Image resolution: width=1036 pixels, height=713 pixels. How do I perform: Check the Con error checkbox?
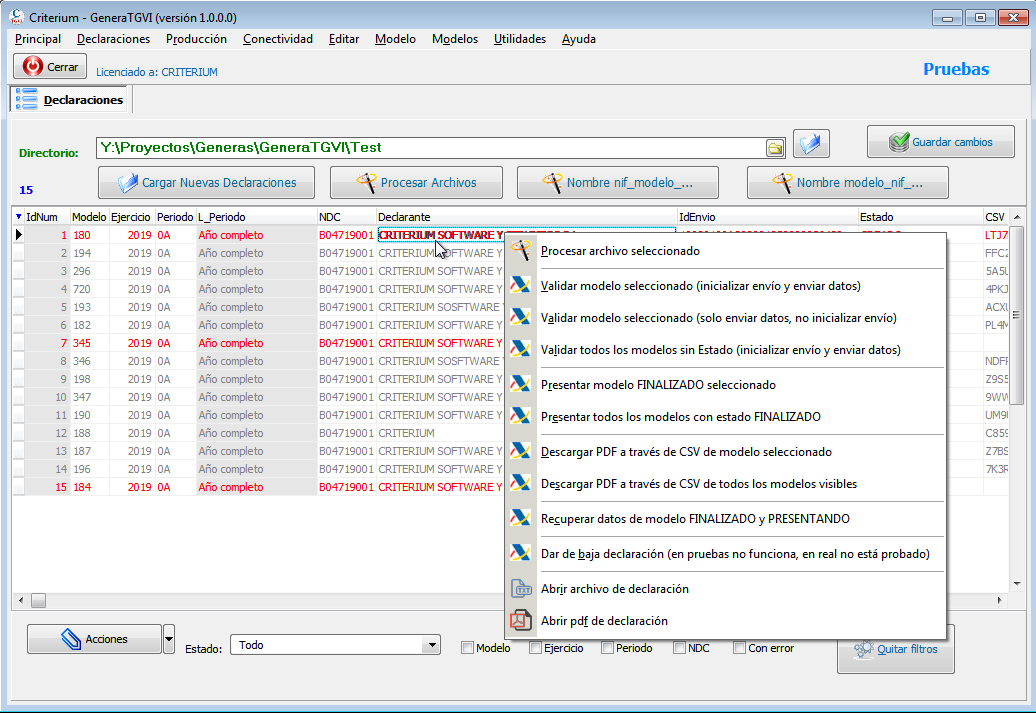coord(740,648)
